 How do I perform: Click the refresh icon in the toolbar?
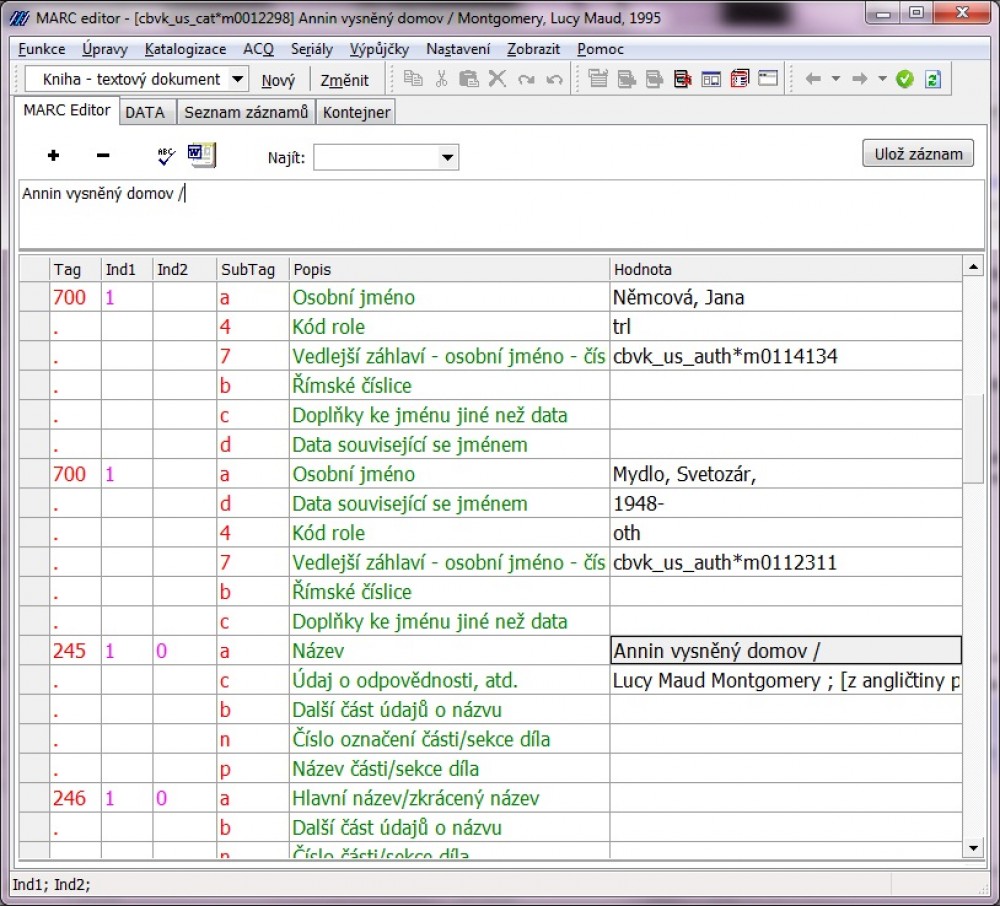pos(933,80)
